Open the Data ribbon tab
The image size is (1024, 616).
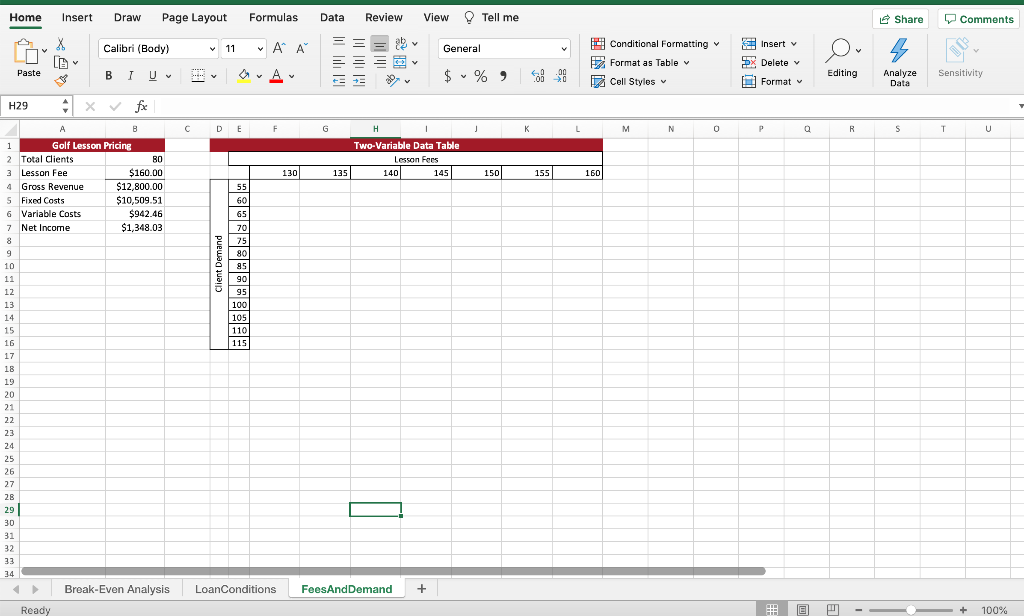tap(332, 18)
